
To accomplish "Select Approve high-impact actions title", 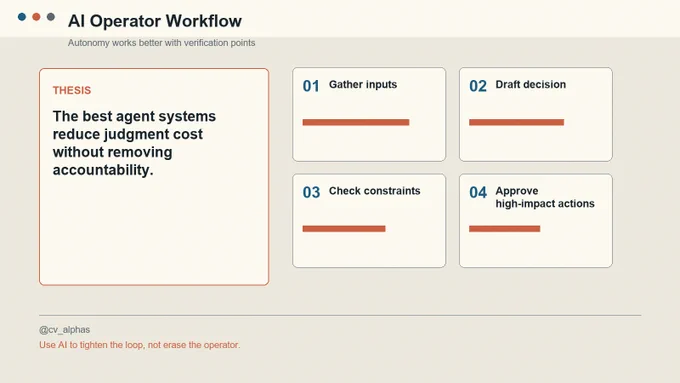I will 545,197.
